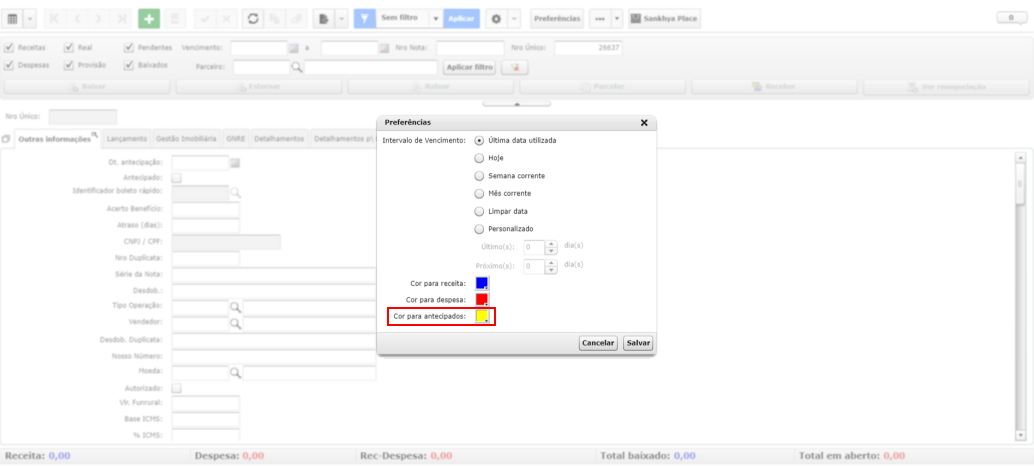The width and height of the screenshot is (1034, 467).
Task: Open the export document dropdown arrow
Action: point(341,19)
